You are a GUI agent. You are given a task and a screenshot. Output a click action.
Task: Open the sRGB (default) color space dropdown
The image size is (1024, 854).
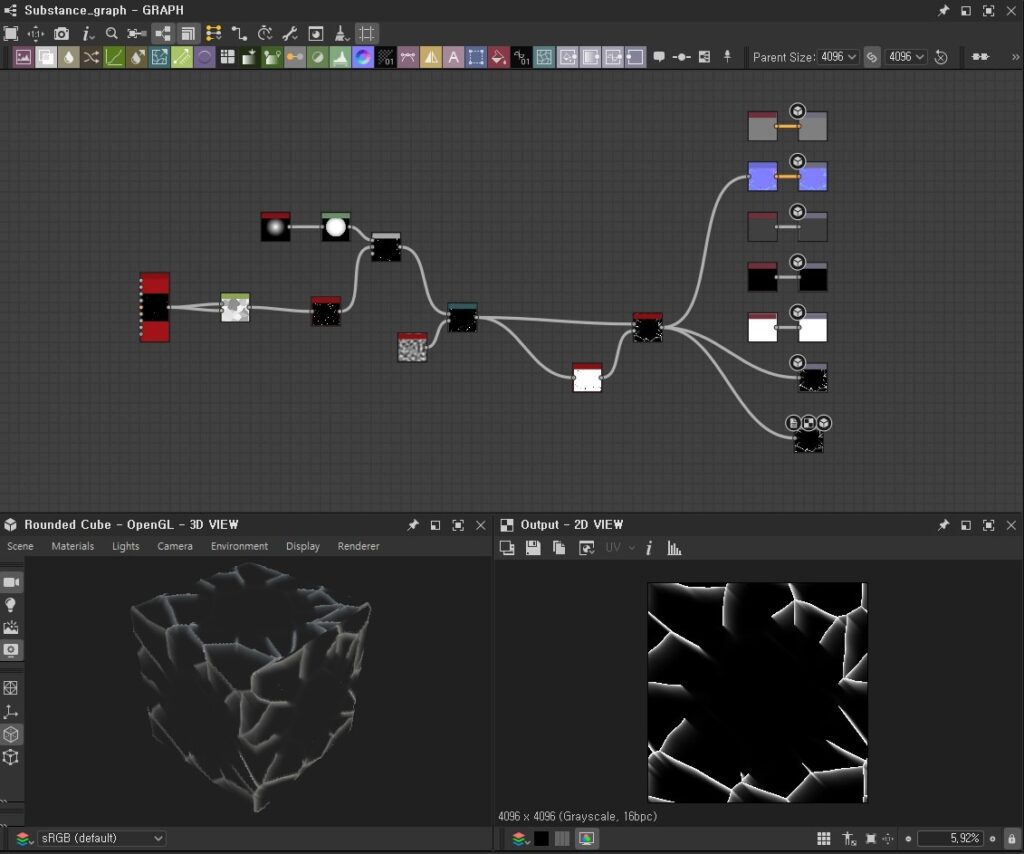click(100, 838)
